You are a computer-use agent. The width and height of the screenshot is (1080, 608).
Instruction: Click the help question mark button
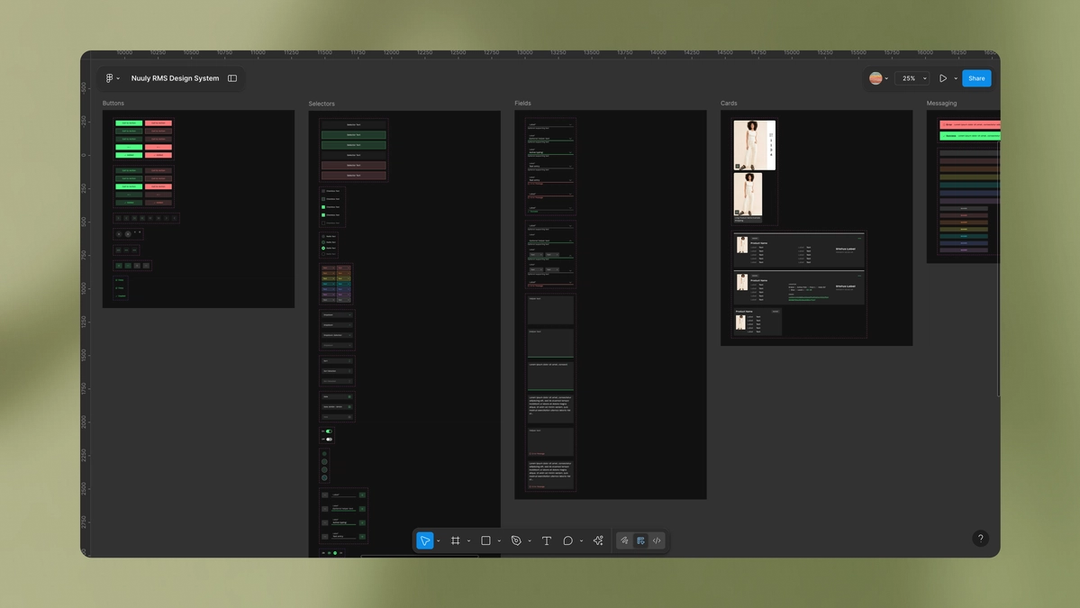pos(980,538)
